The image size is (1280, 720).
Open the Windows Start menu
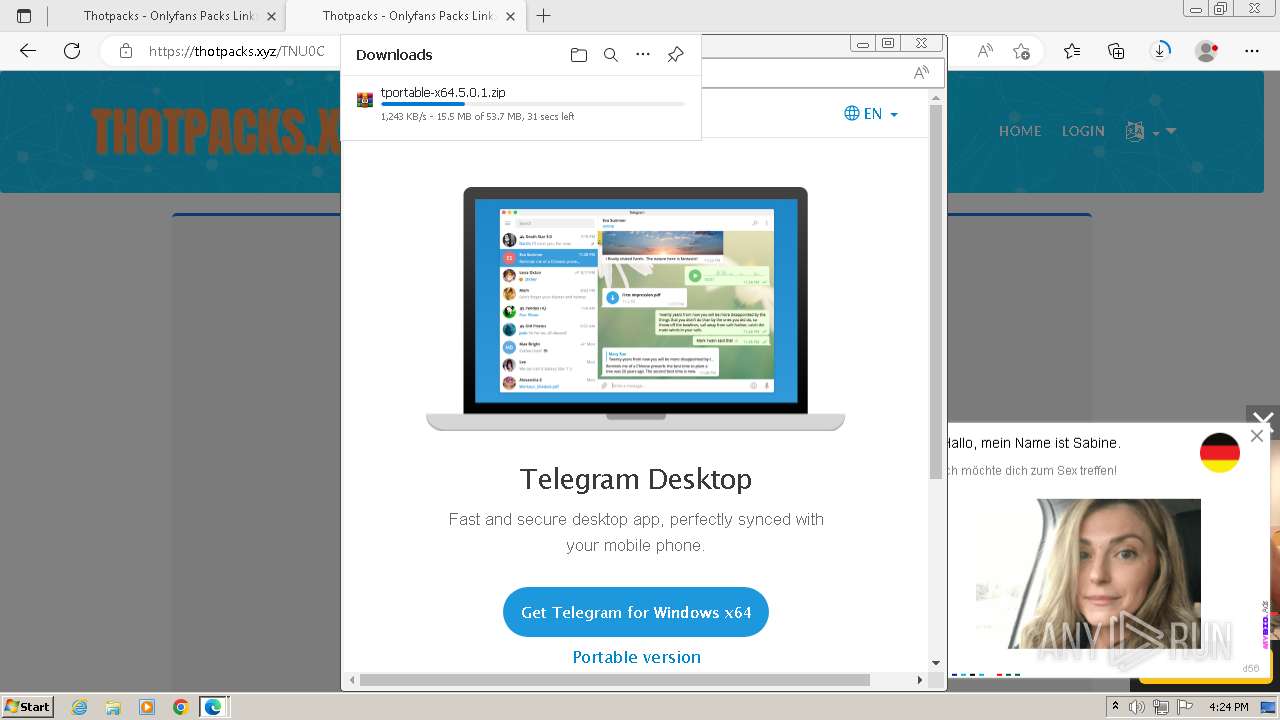[27, 707]
